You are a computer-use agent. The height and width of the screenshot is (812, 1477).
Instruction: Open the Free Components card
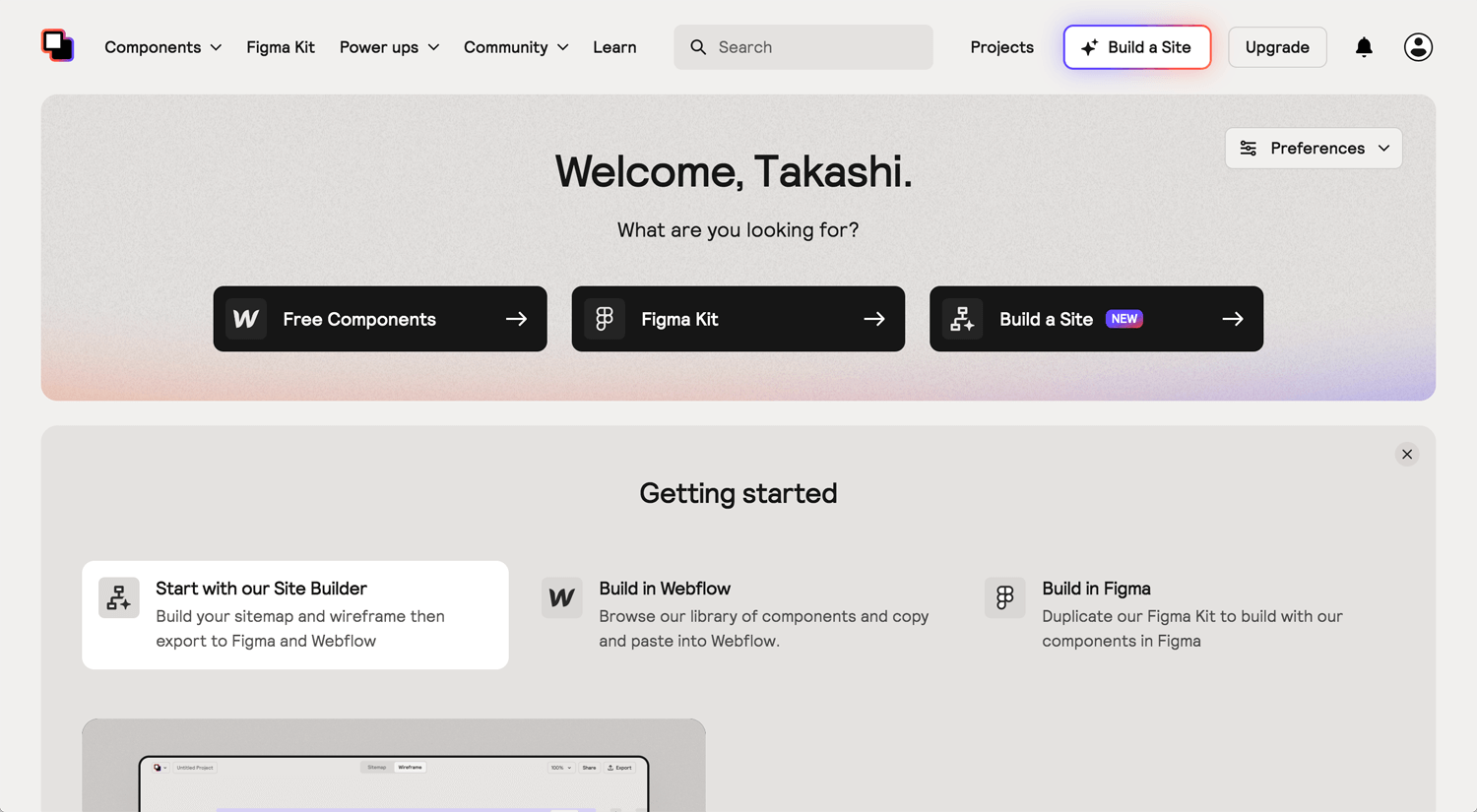[380, 319]
